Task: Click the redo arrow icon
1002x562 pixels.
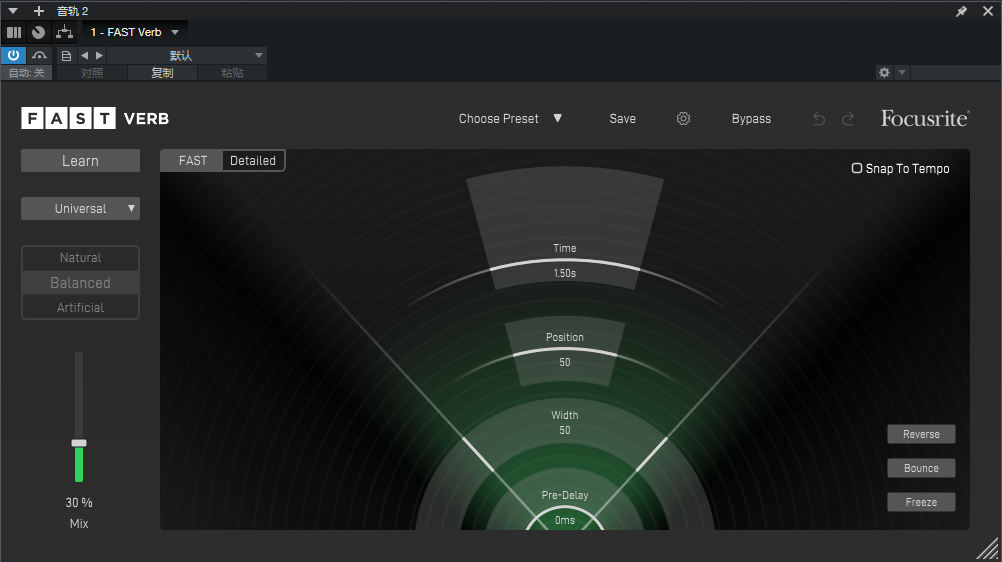Action: click(x=848, y=119)
